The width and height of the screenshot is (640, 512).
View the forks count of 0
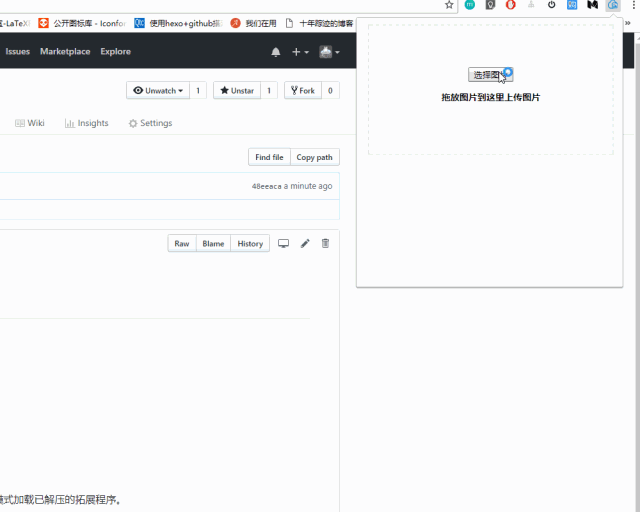(x=330, y=91)
